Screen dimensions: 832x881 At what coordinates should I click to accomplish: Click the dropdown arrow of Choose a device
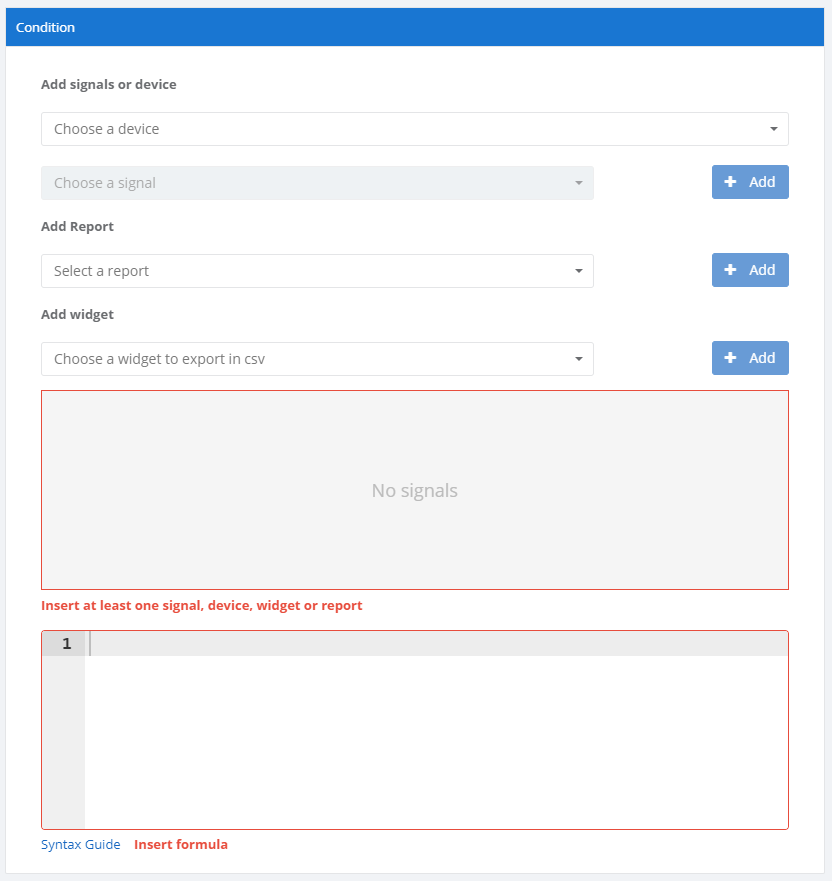coord(773,129)
